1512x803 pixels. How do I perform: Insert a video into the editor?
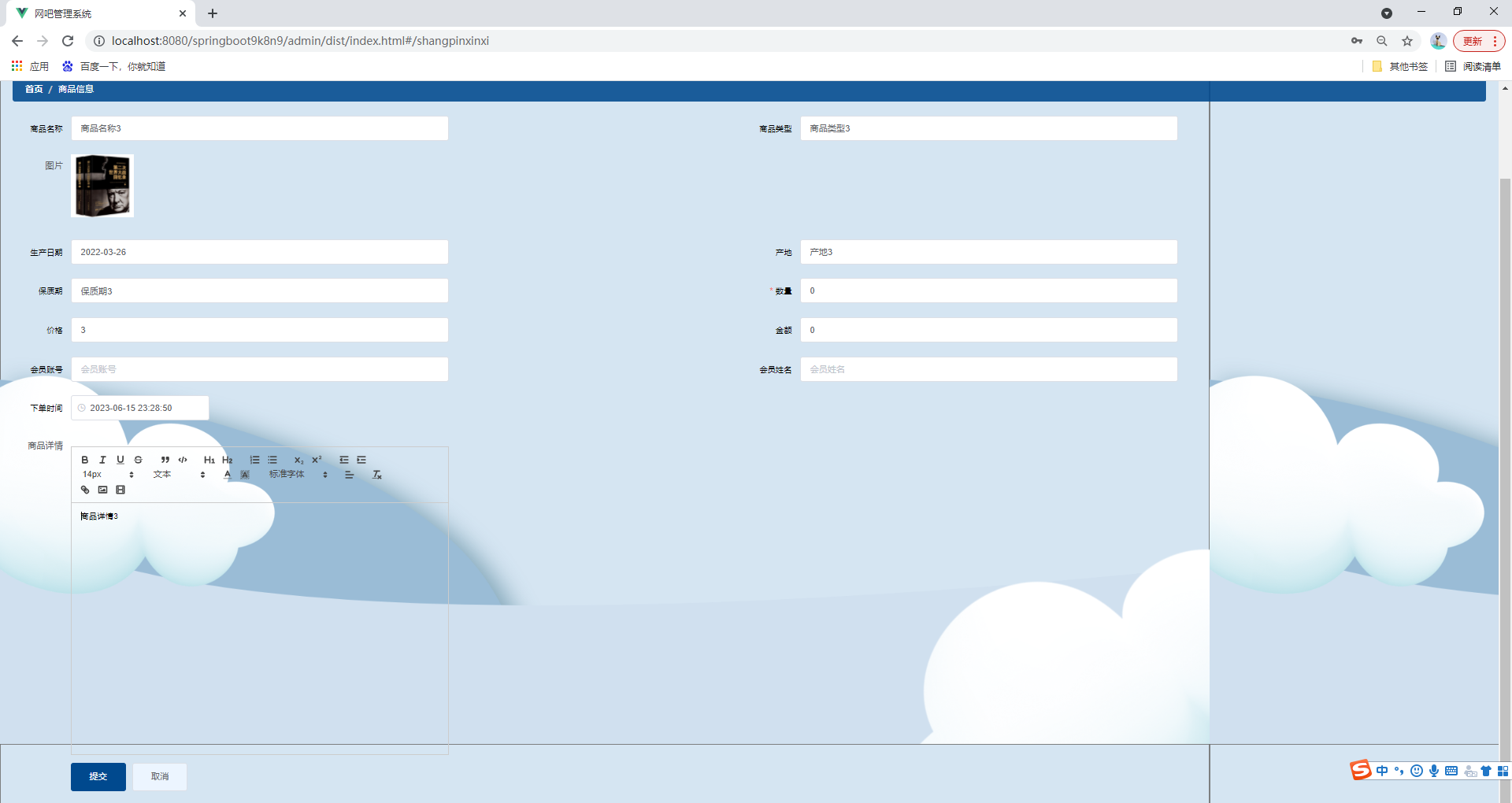pos(120,490)
